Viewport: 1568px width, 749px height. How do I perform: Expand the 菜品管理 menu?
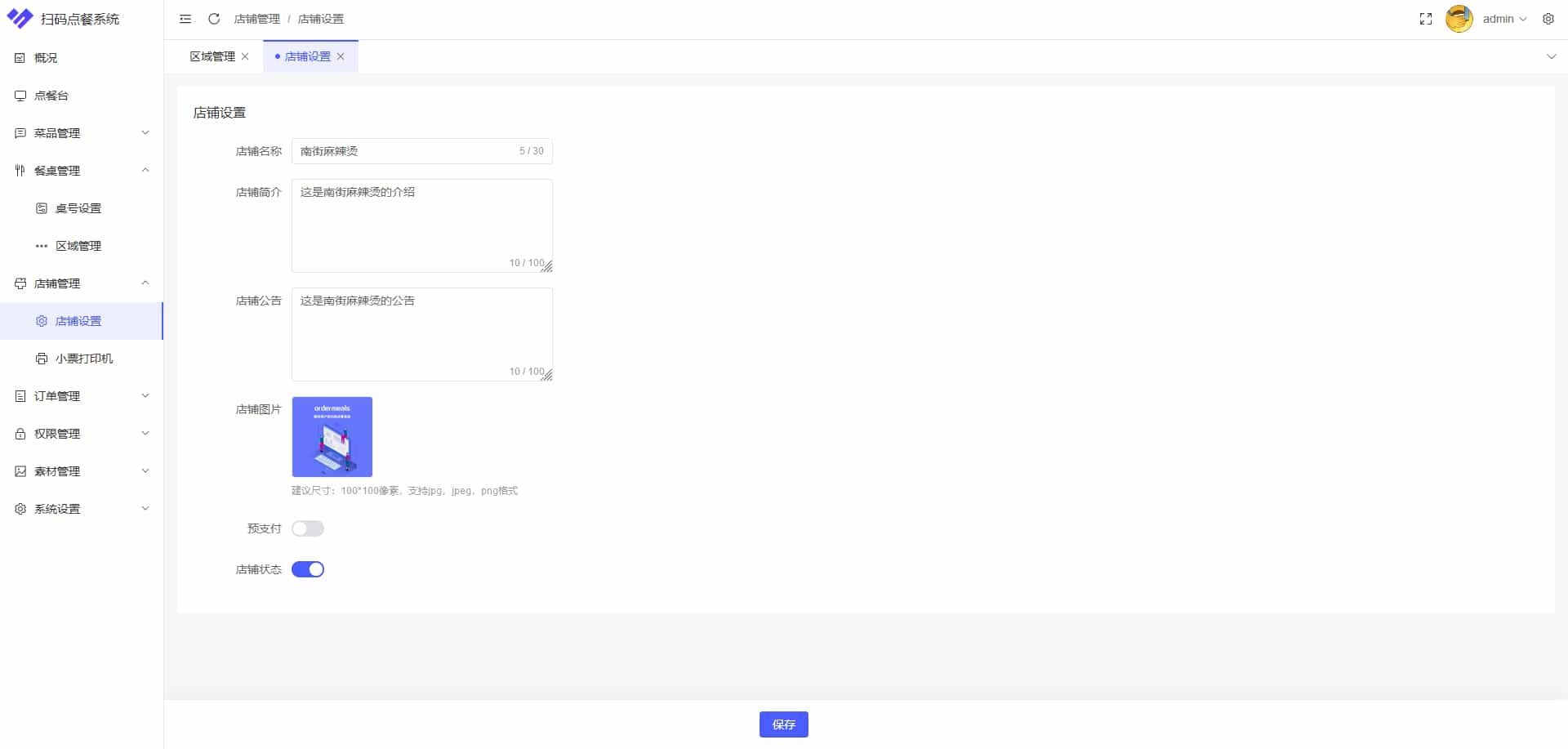tap(82, 133)
